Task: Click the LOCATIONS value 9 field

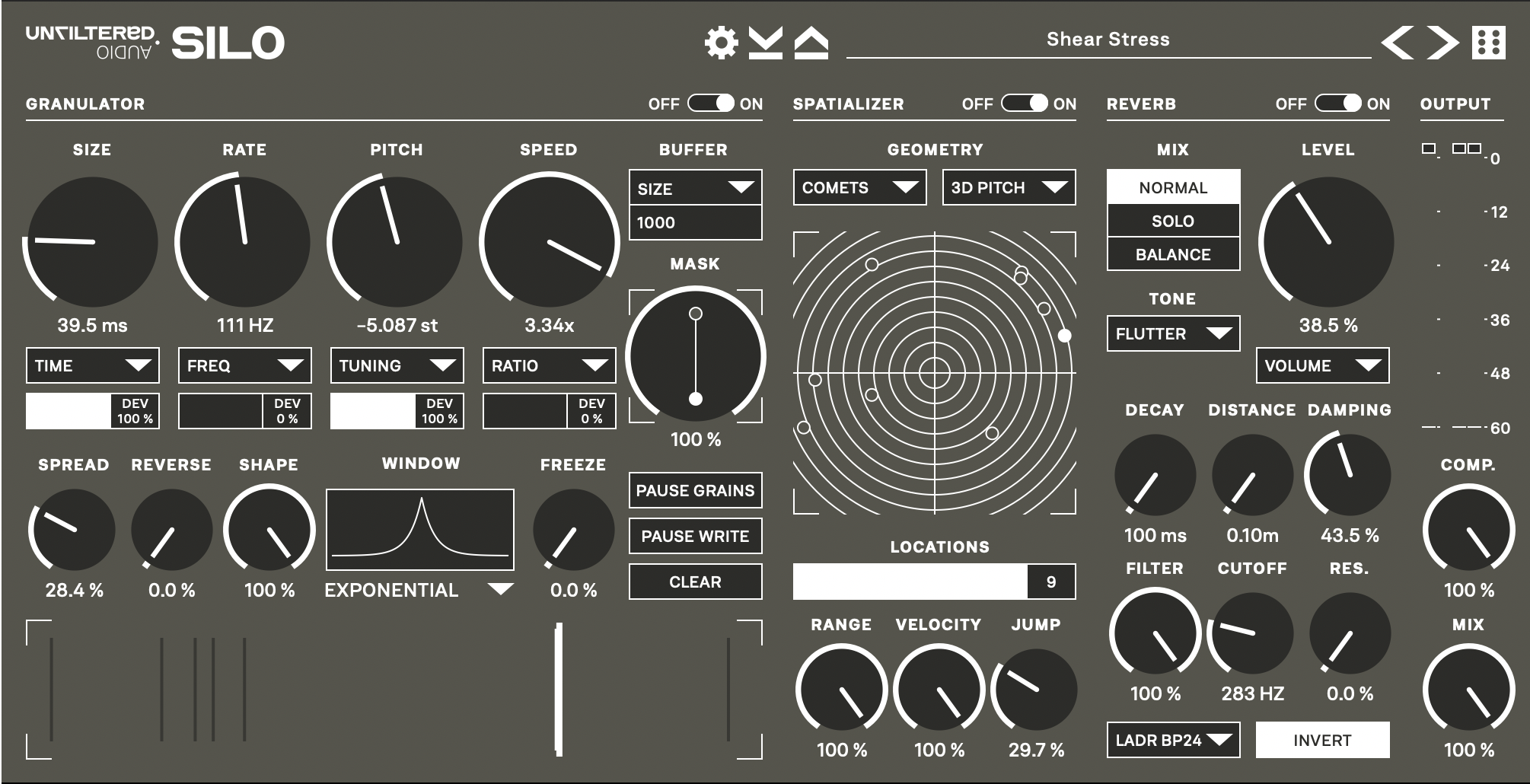Action: click(1051, 582)
